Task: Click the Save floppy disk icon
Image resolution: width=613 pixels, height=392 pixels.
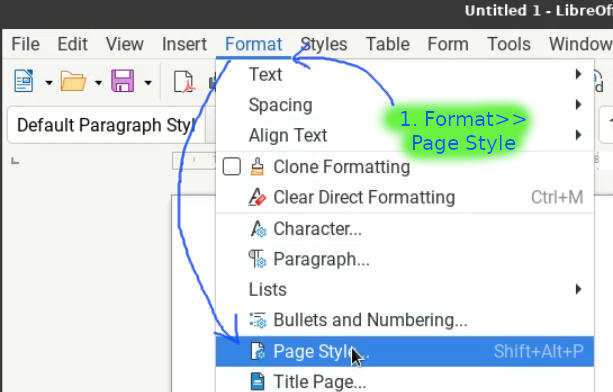Action: [x=123, y=81]
